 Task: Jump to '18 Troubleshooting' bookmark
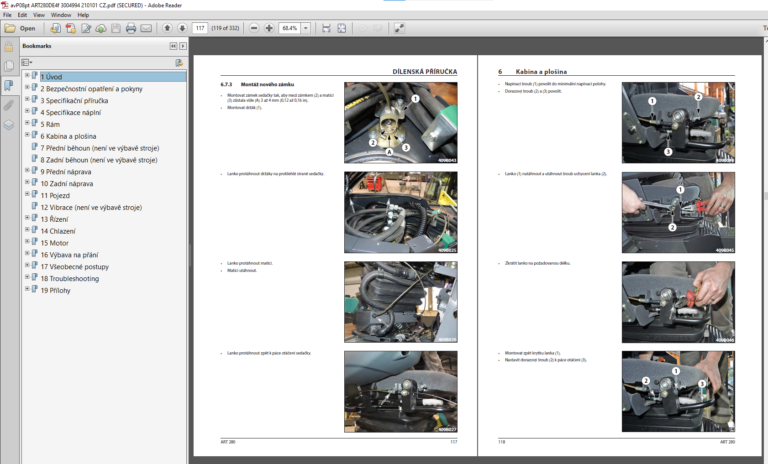[x=69, y=278]
